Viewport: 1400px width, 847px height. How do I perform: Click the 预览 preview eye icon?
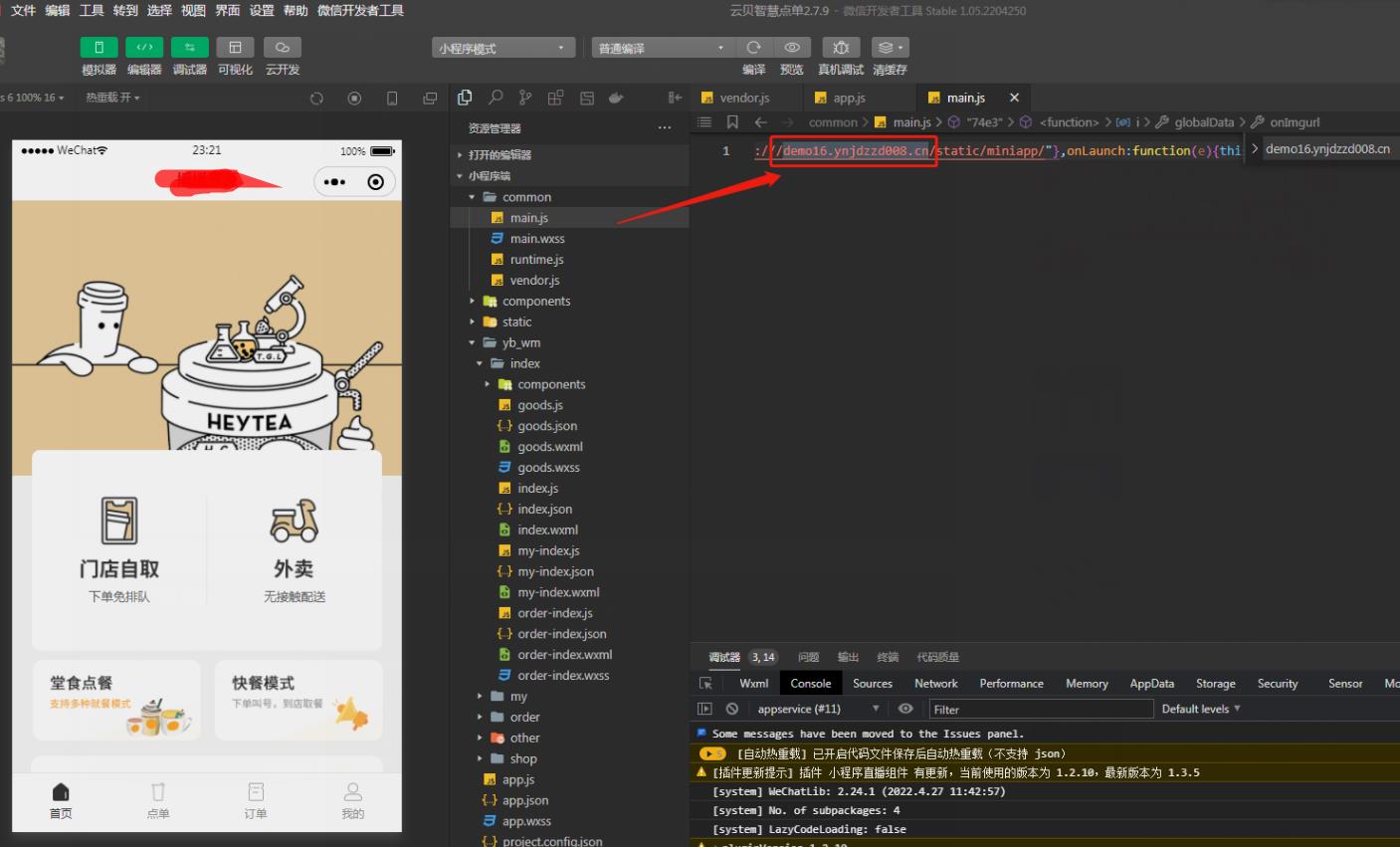click(x=792, y=48)
